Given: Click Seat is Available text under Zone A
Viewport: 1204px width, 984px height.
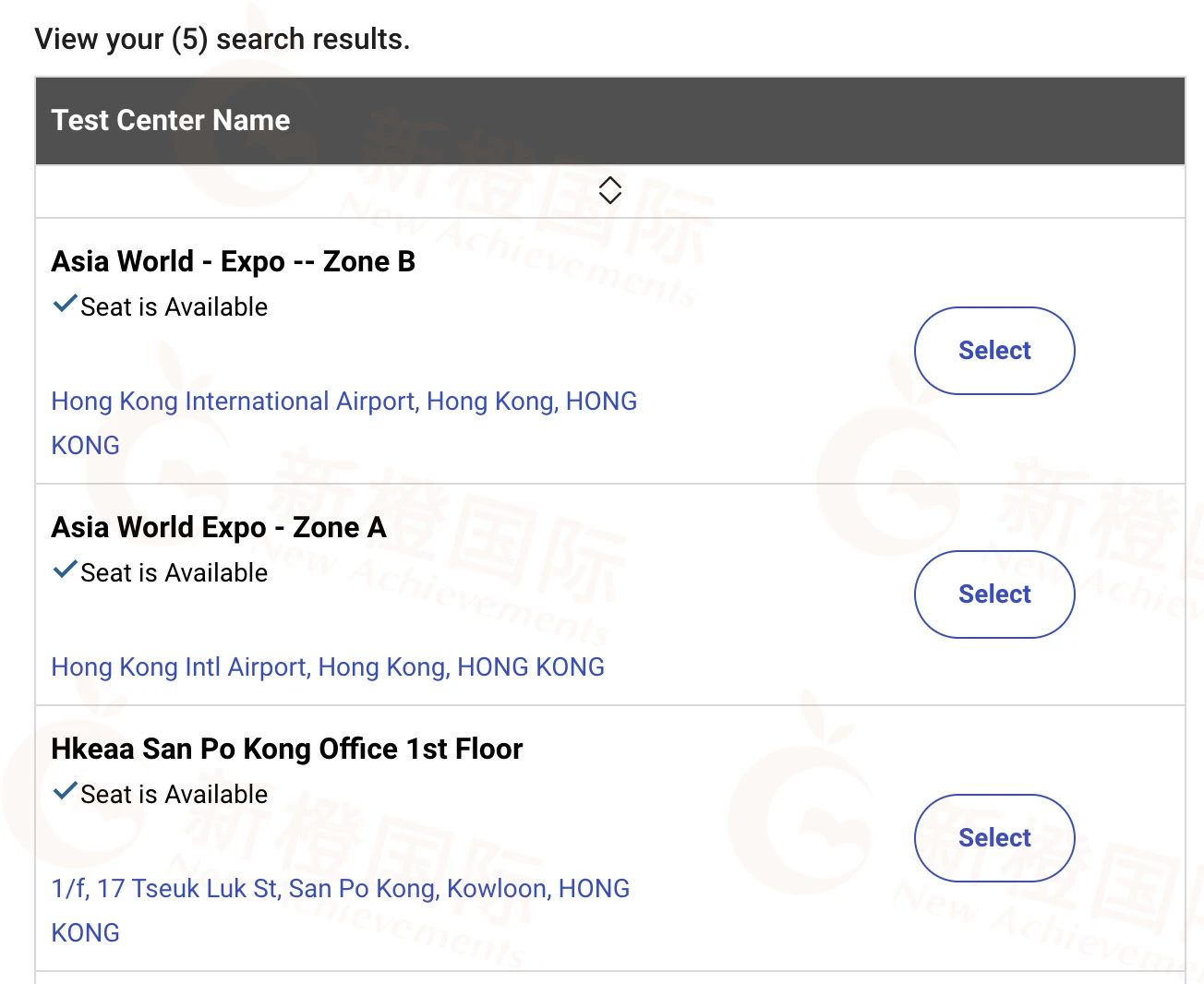Looking at the screenshot, I should [x=174, y=573].
